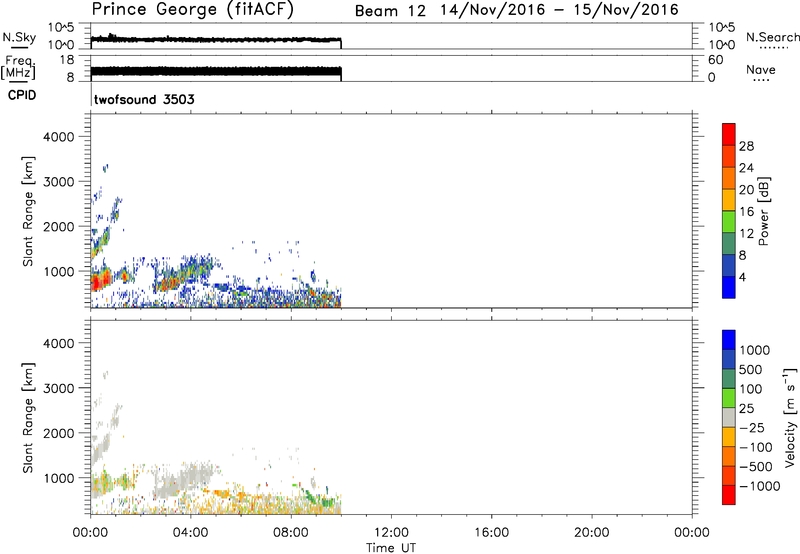Click the '20:00' time axis tick label
The height and width of the screenshot is (554, 800).
click(592, 533)
